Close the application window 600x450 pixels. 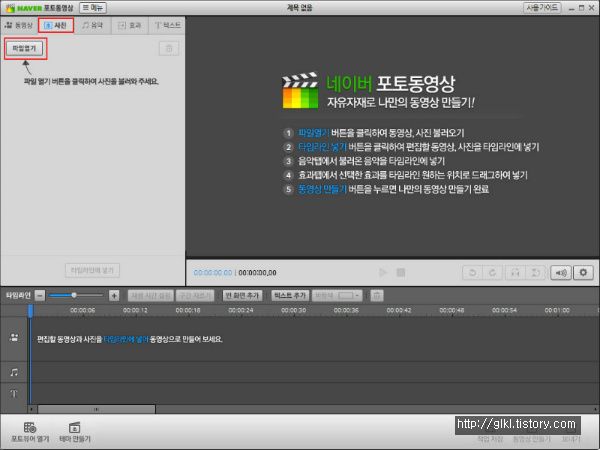coord(592,8)
